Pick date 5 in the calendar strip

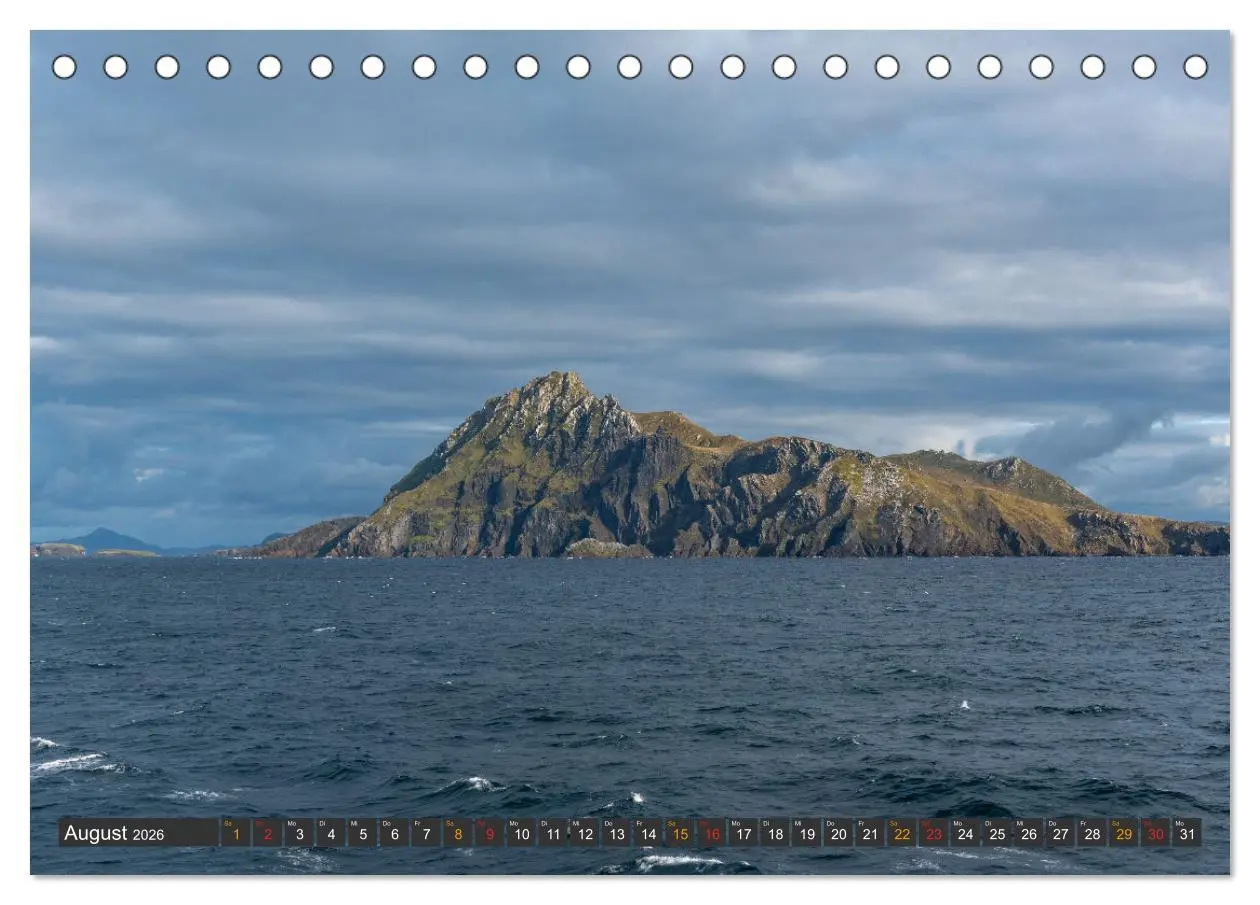click(x=363, y=832)
